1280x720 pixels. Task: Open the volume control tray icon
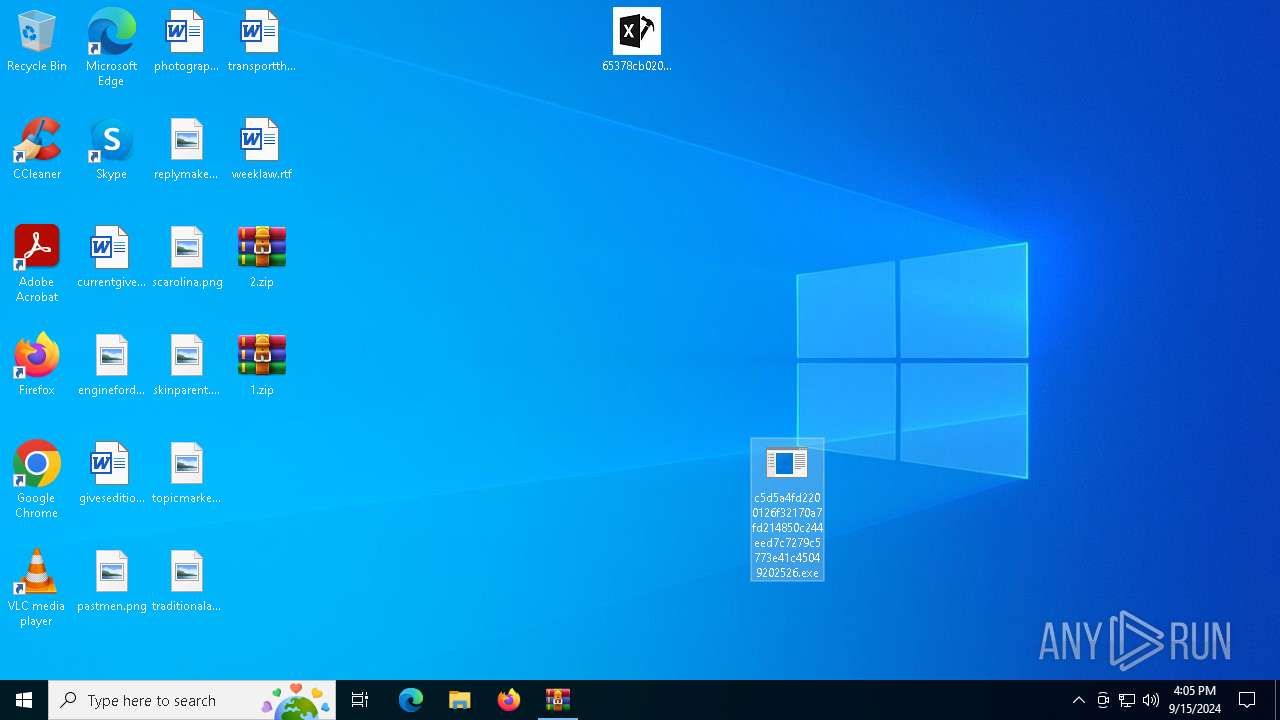(x=1151, y=700)
